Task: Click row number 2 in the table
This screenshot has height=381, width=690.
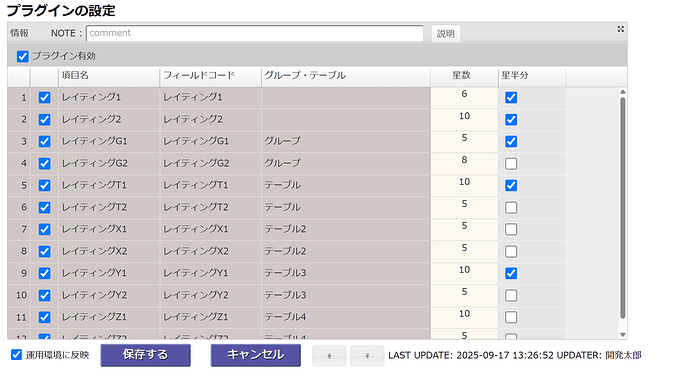Action: [19, 119]
